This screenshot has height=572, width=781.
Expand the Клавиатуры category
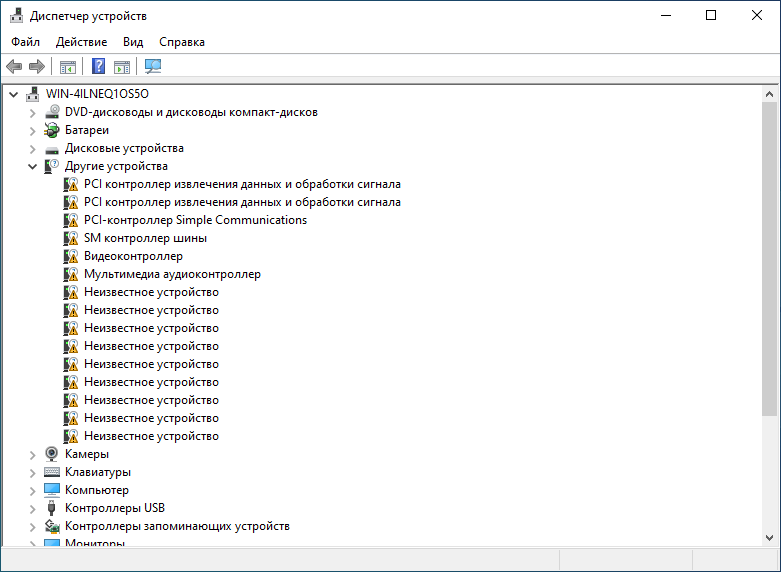pos(32,473)
